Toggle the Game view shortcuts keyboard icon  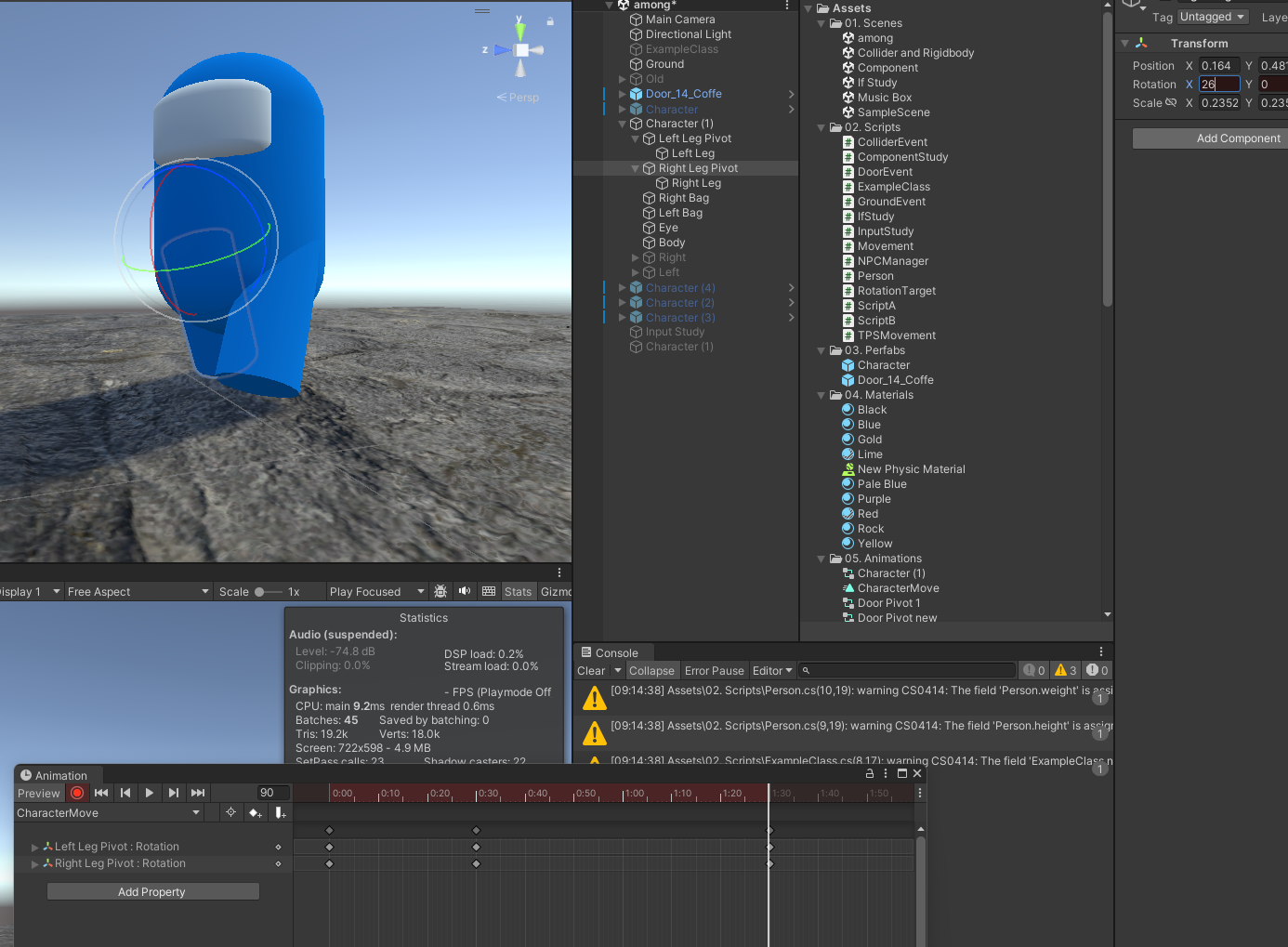[x=489, y=591]
